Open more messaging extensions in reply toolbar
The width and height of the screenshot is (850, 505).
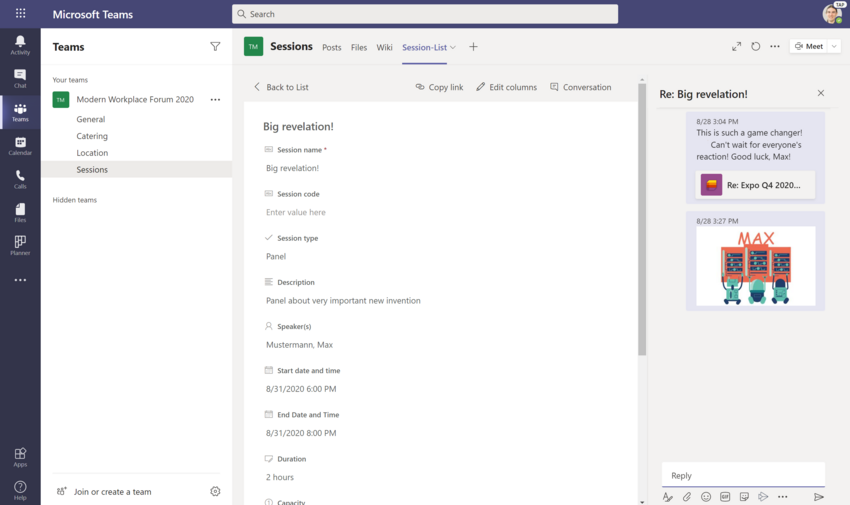[x=782, y=497]
